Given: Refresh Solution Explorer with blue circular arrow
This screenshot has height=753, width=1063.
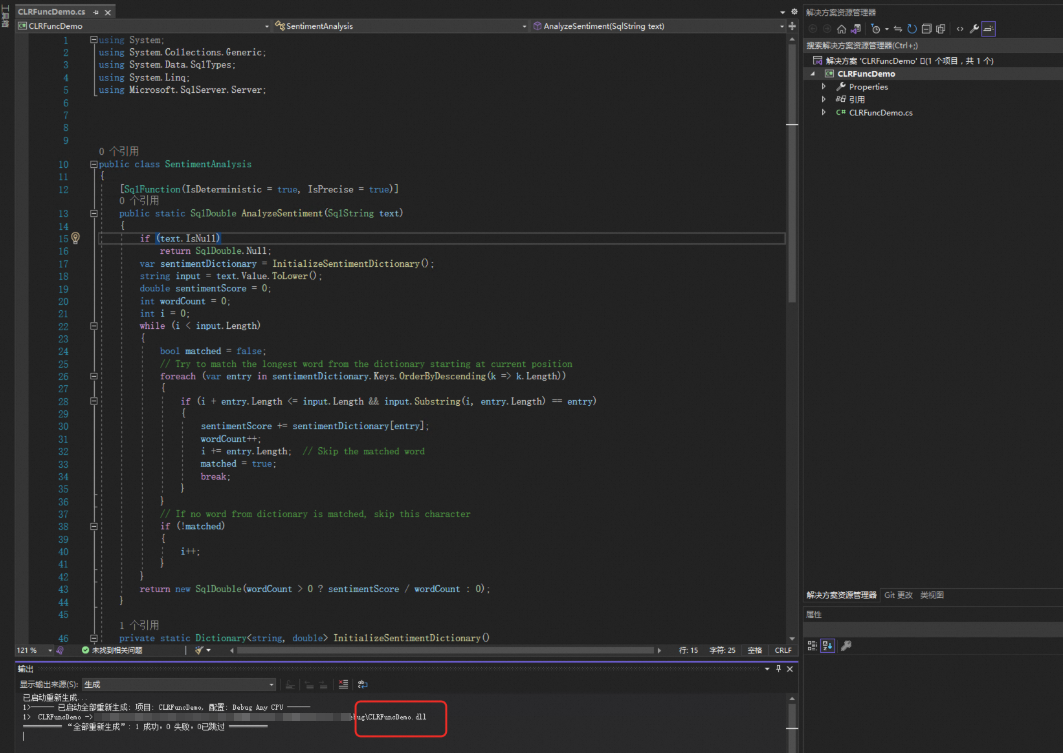Looking at the screenshot, I should (x=912, y=29).
